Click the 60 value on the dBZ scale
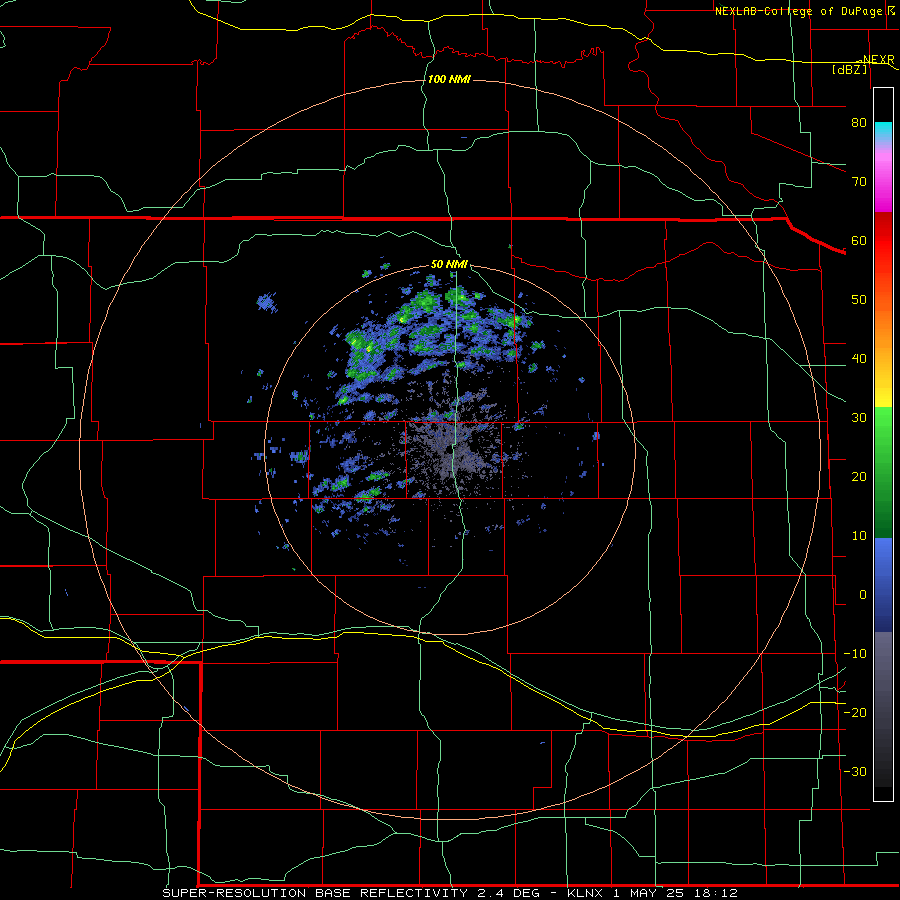Screen dimensions: 900x900 tap(859, 240)
